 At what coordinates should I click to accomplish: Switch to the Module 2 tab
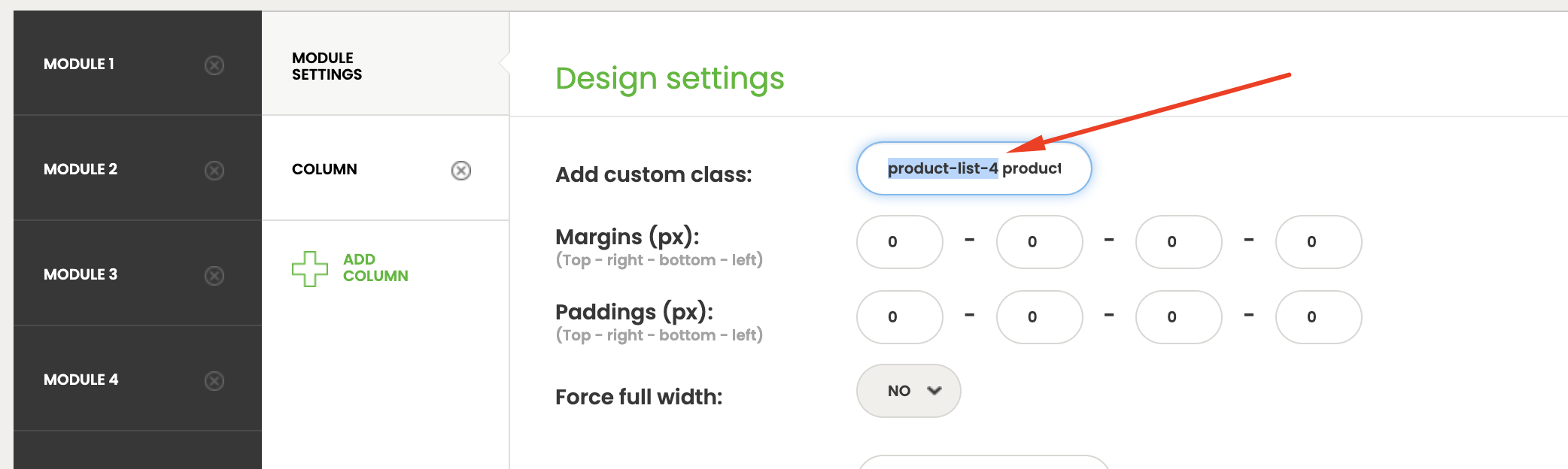click(81, 170)
